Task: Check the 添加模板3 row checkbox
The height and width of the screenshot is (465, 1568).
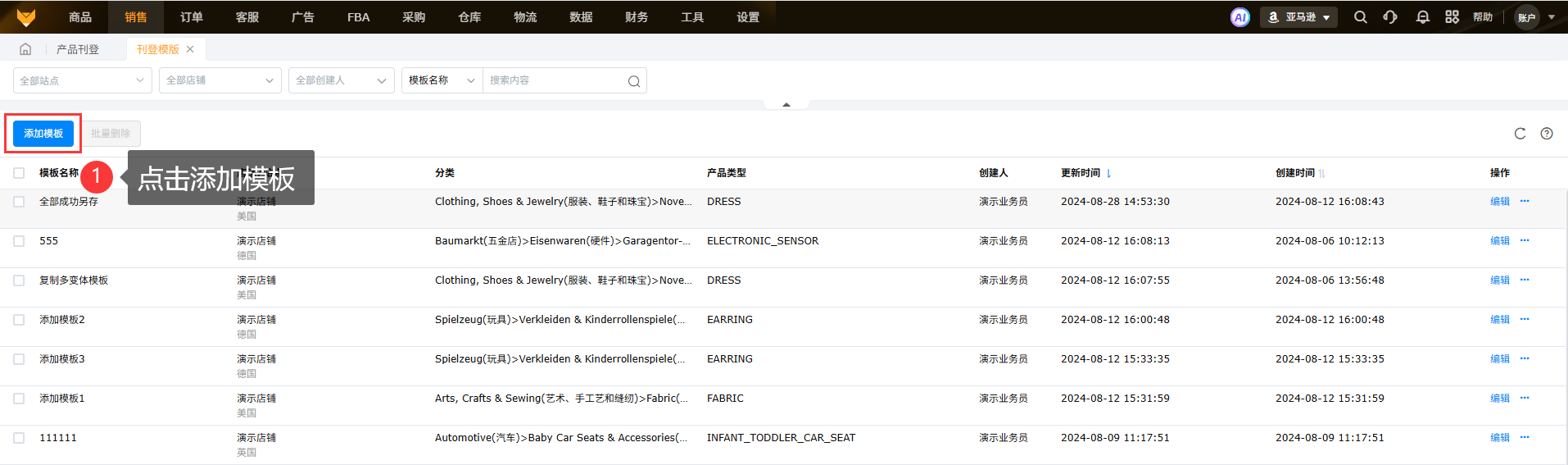Action: click(19, 359)
